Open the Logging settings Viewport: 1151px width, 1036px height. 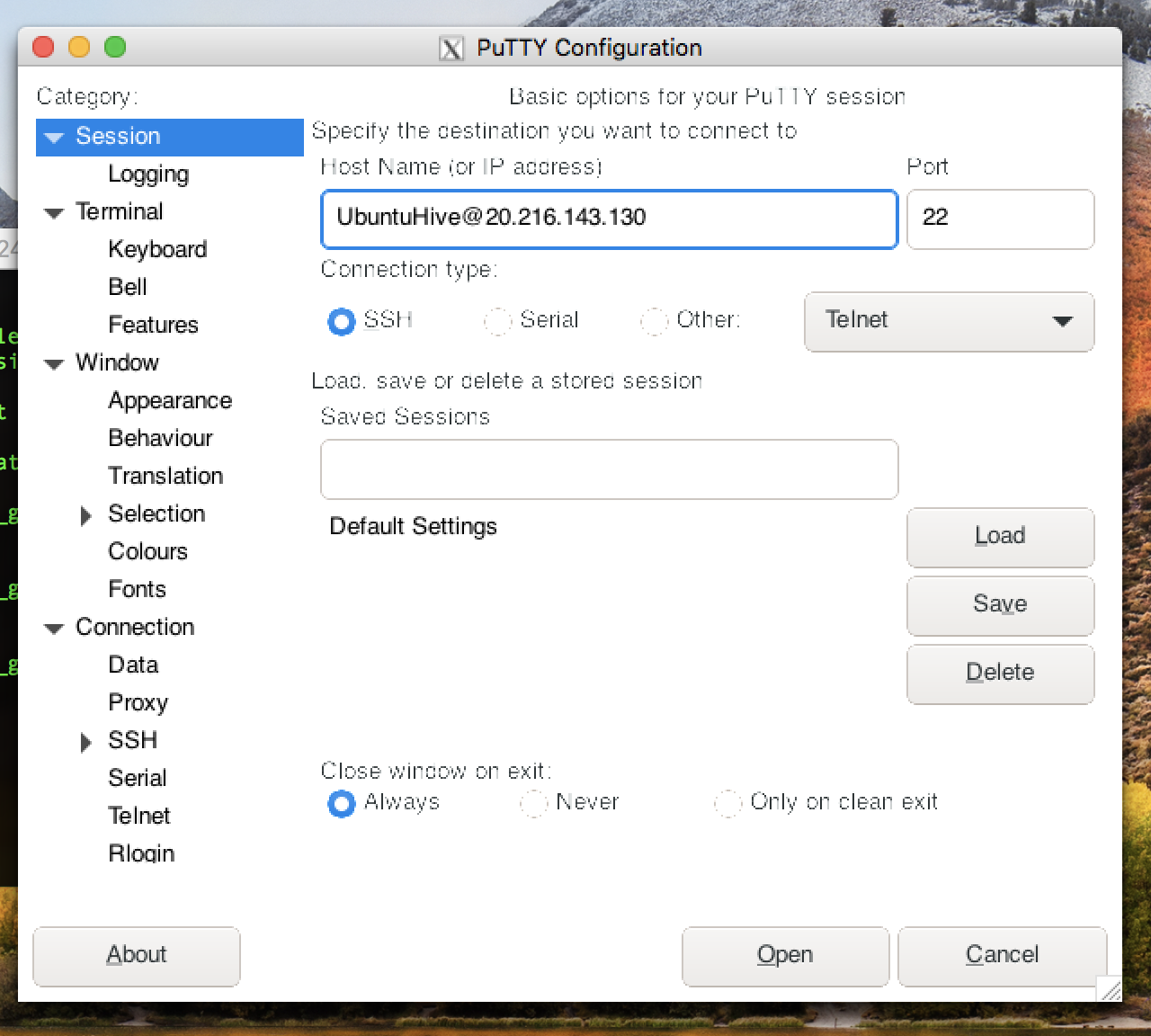(x=148, y=174)
